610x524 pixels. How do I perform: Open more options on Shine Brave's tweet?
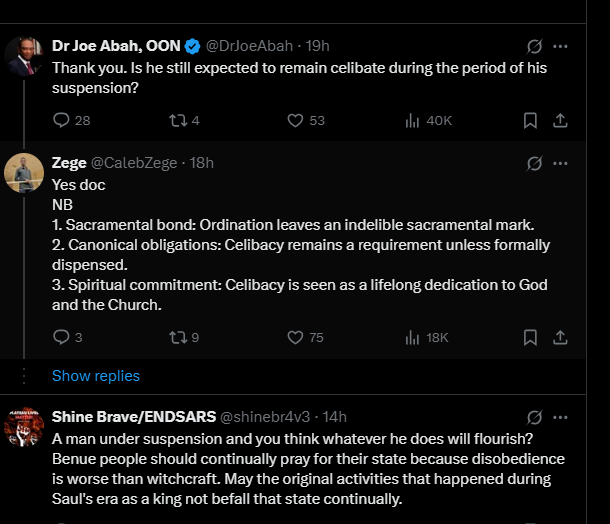coord(560,417)
